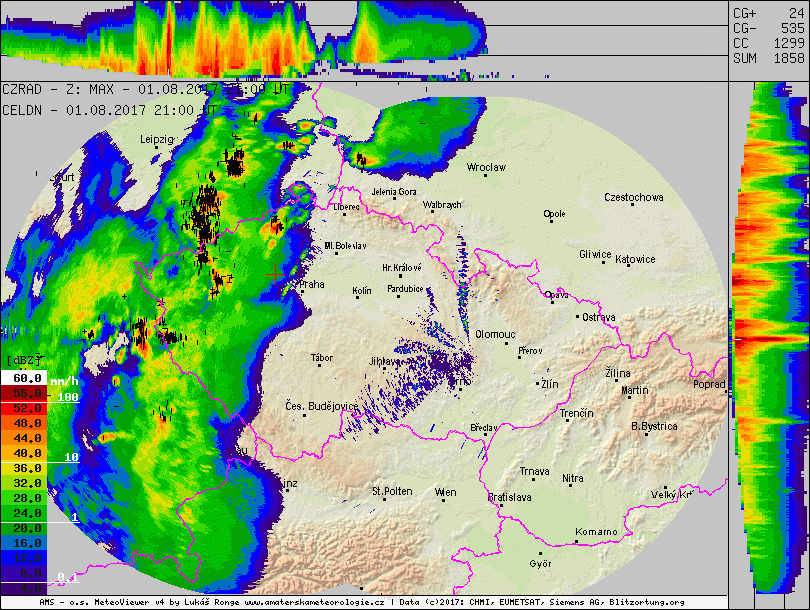Click the Zlín city label
This screenshot has width=810, height=610.
[550, 384]
